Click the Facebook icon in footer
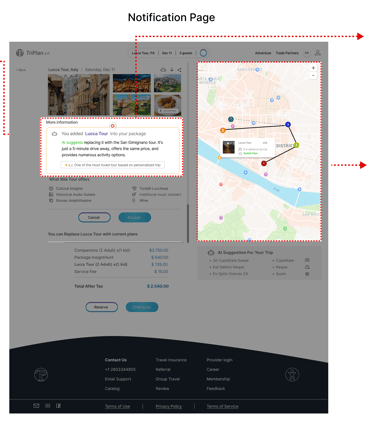Viewport: 375px width, 437px height. 58,406
